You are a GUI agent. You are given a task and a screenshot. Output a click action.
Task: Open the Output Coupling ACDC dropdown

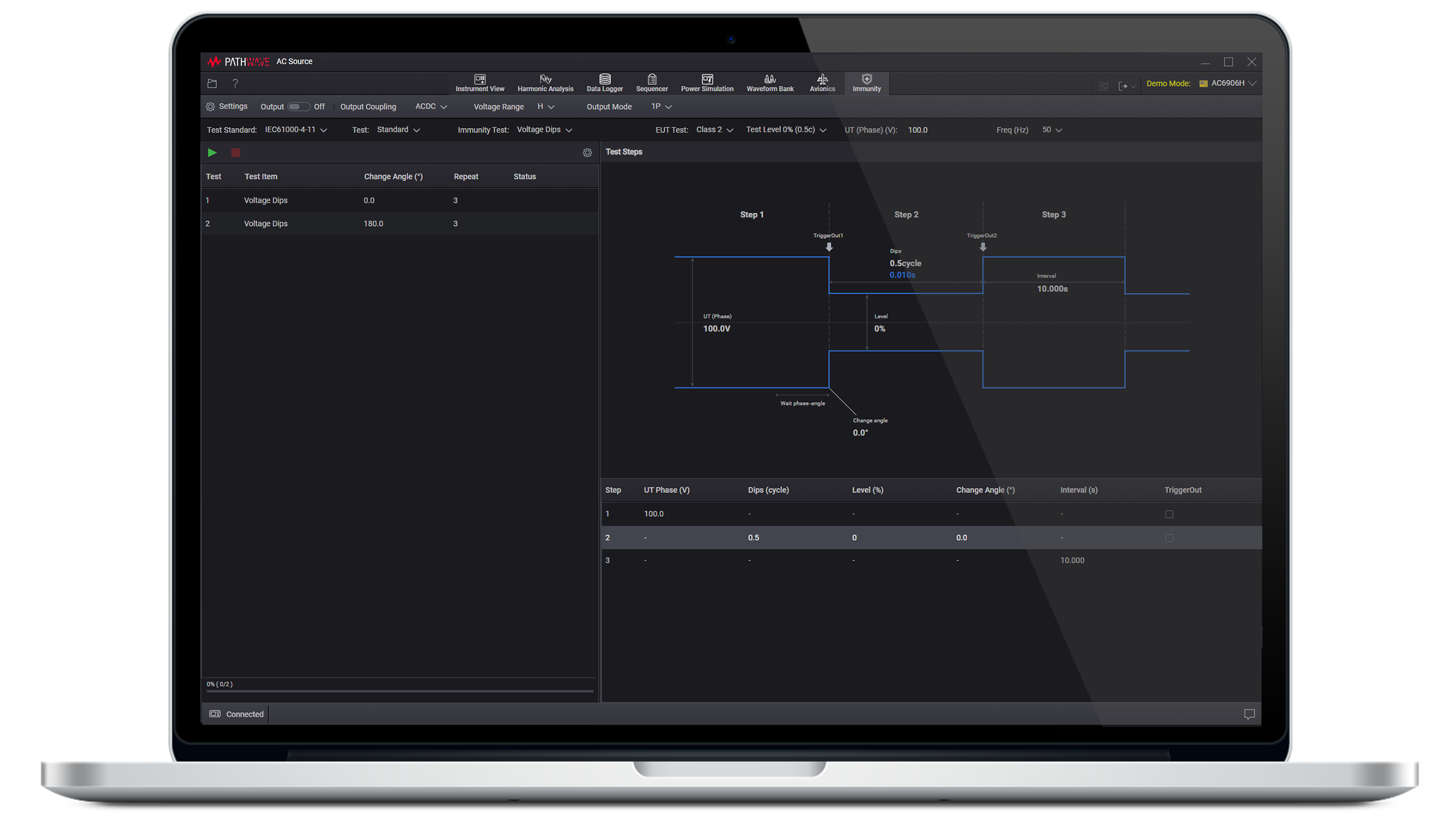tap(430, 107)
